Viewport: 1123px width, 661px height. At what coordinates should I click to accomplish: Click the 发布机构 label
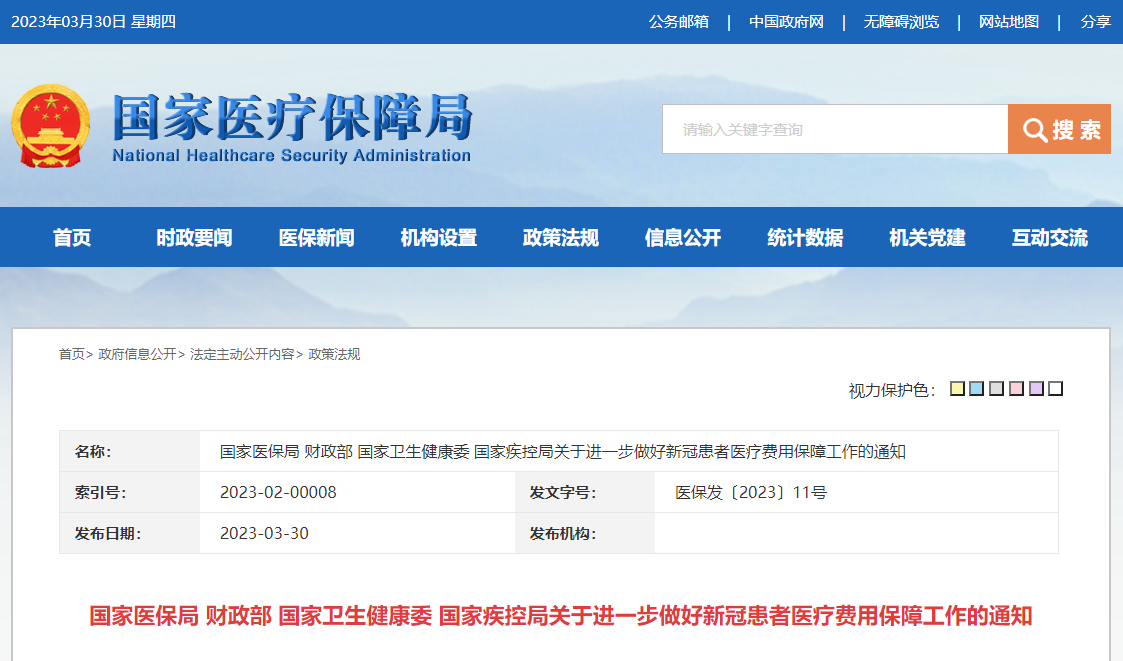[x=562, y=534]
